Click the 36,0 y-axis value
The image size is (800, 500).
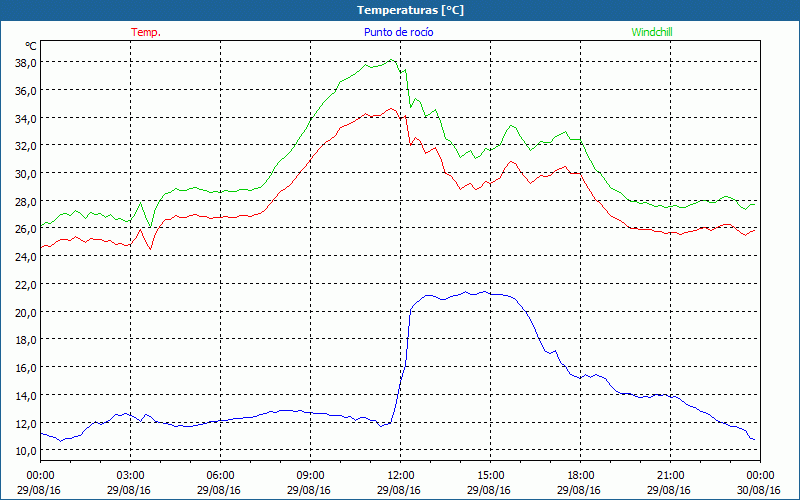[x=26, y=91]
